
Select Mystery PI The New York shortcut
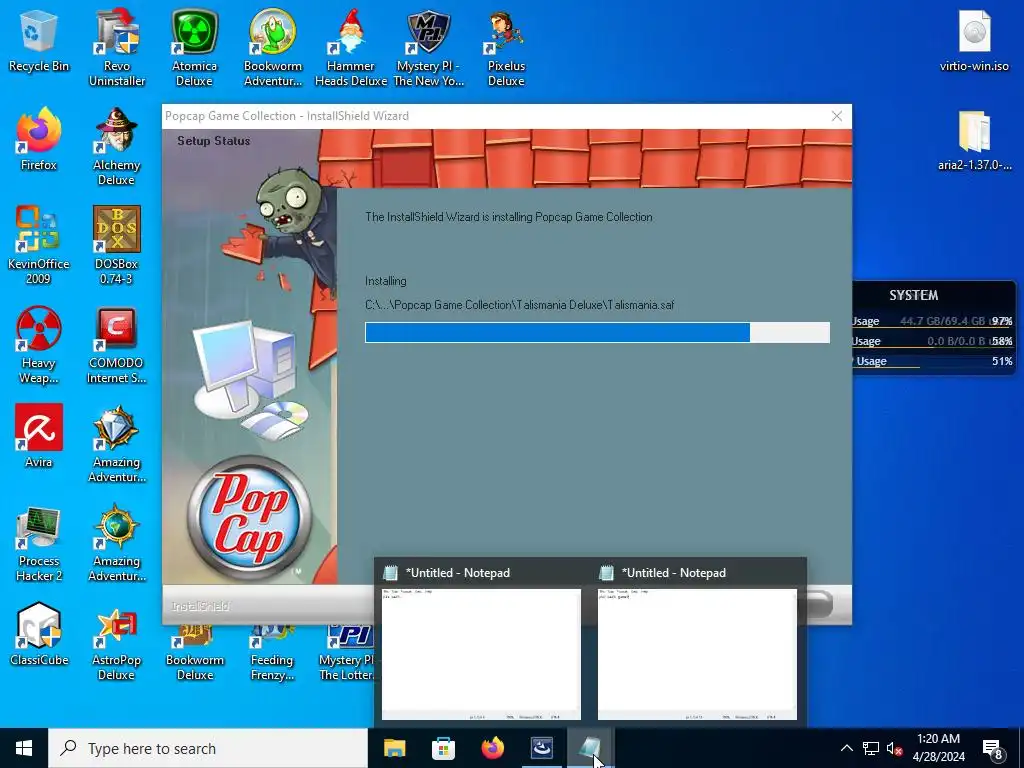[x=428, y=47]
